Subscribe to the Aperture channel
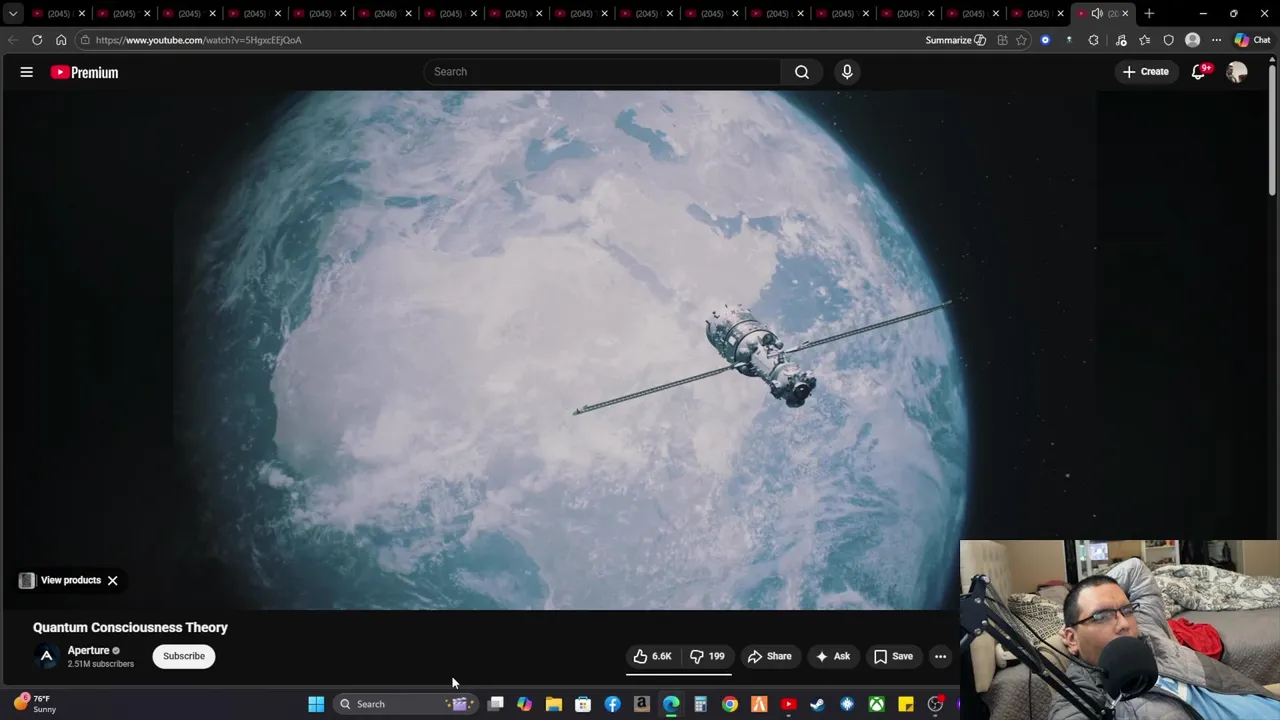The width and height of the screenshot is (1280, 720). pos(184,656)
